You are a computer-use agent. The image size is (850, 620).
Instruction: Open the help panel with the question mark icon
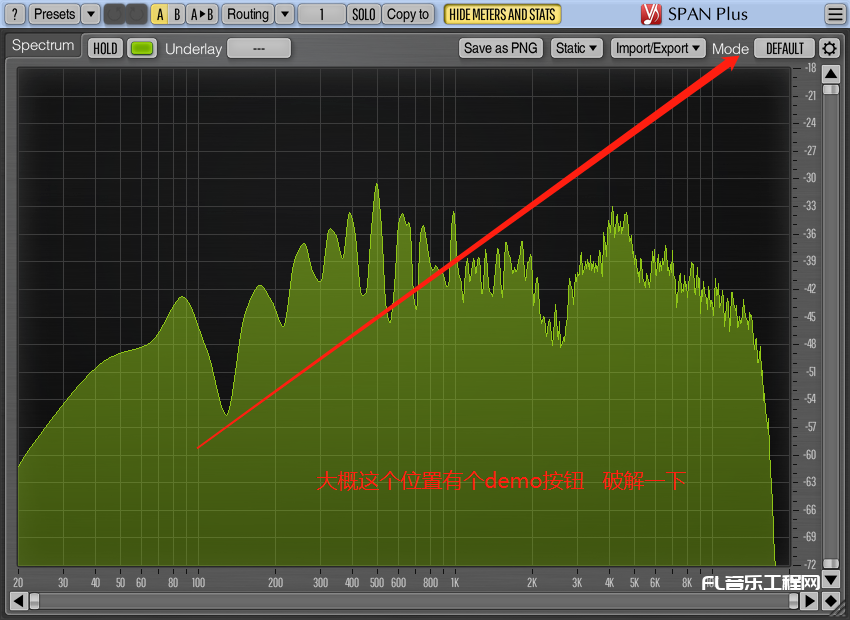(13, 14)
